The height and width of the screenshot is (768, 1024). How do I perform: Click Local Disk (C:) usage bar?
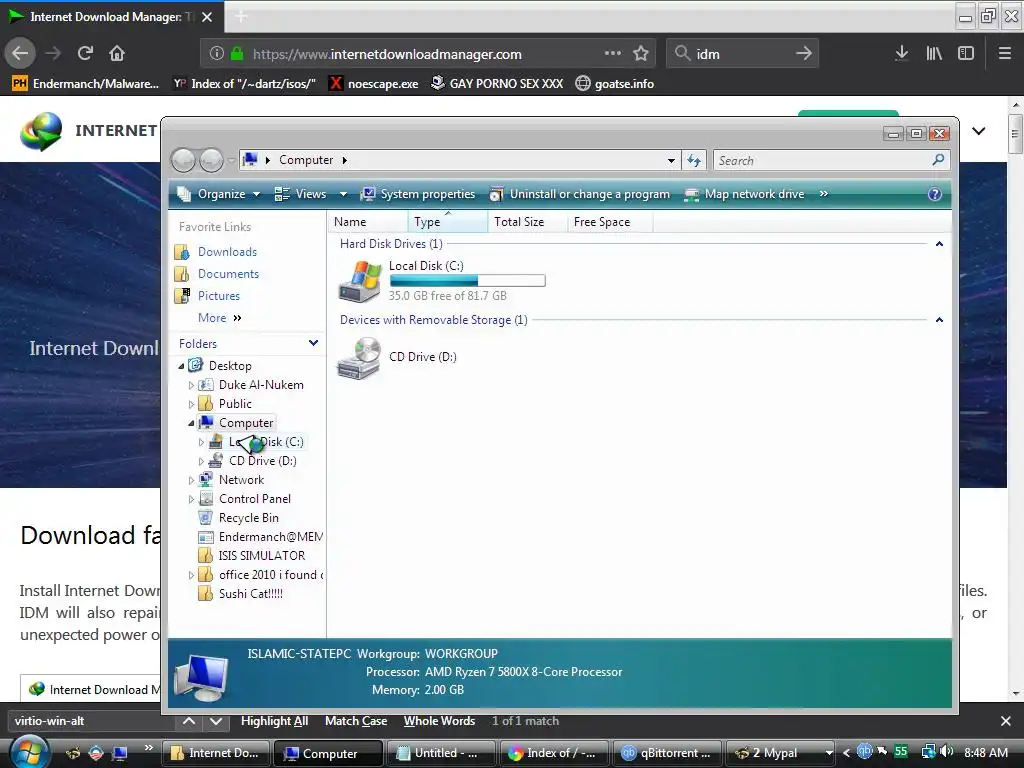467,281
